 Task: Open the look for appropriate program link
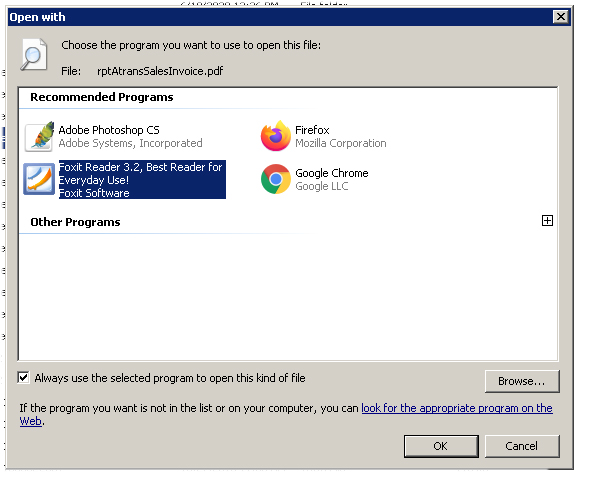click(x=457, y=408)
